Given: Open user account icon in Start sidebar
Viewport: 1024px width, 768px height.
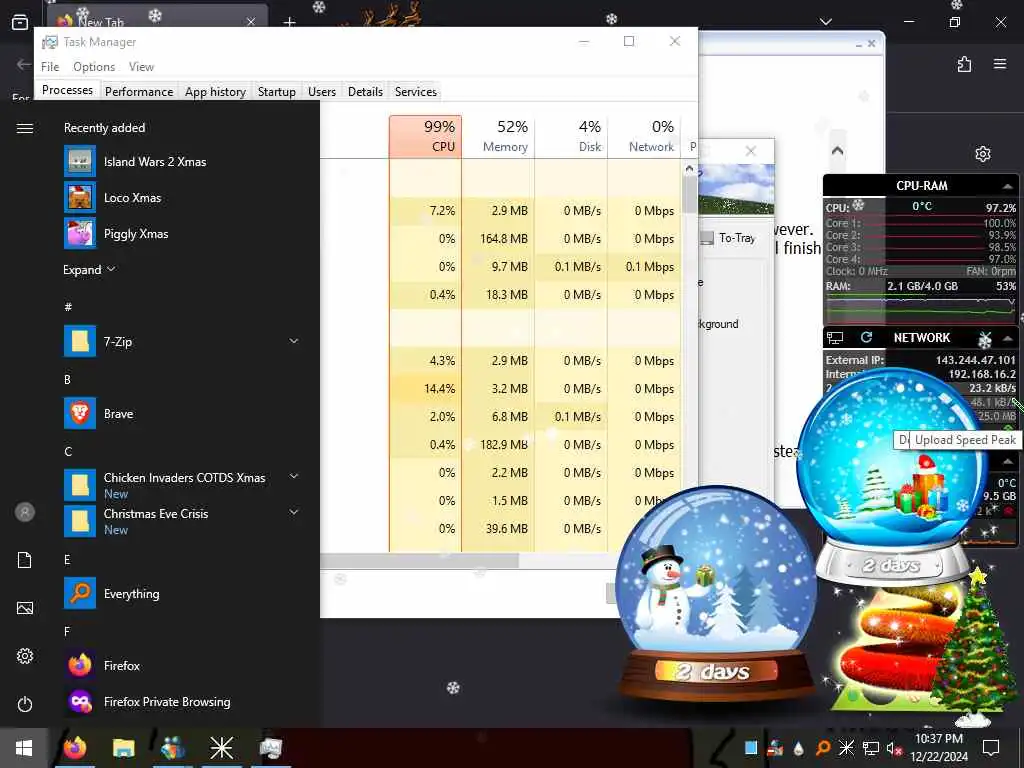Looking at the screenshot, I should (x=25, y=512).
